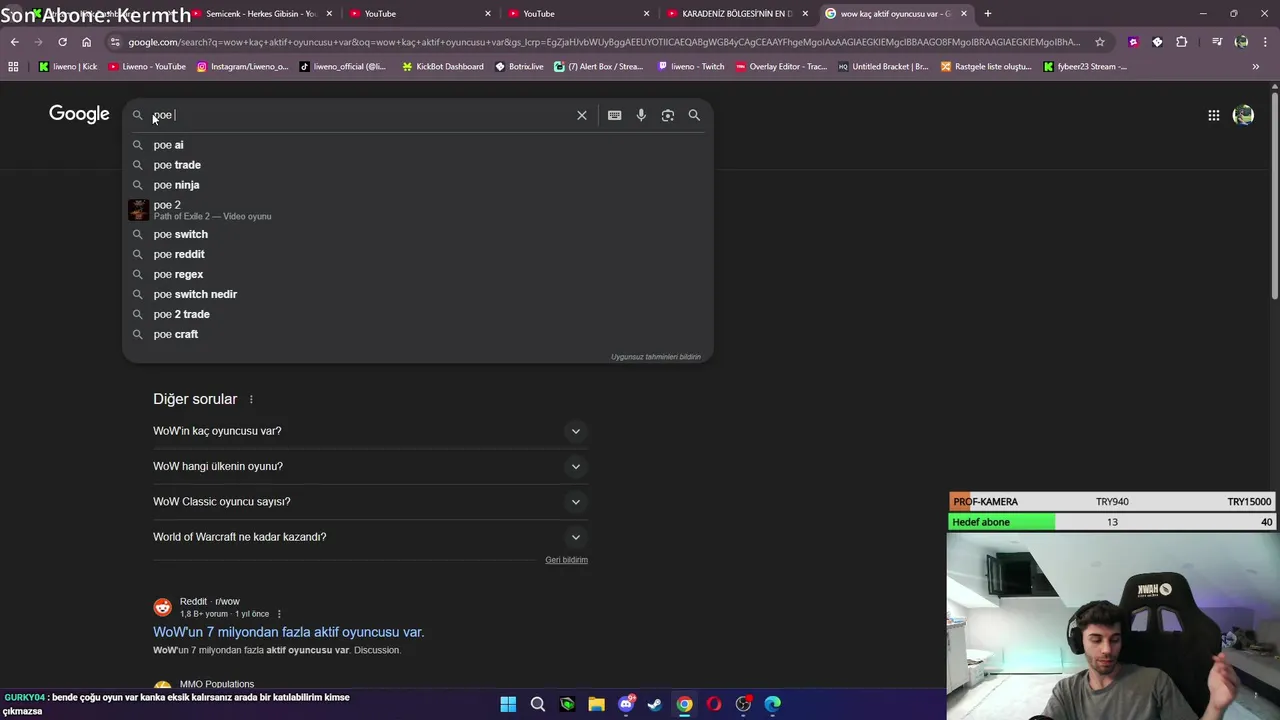The height and width of the screenshot is (720, 1280).
Task: Open the apps grid in bookmarks bar
Action: click(x=13, y=66)
